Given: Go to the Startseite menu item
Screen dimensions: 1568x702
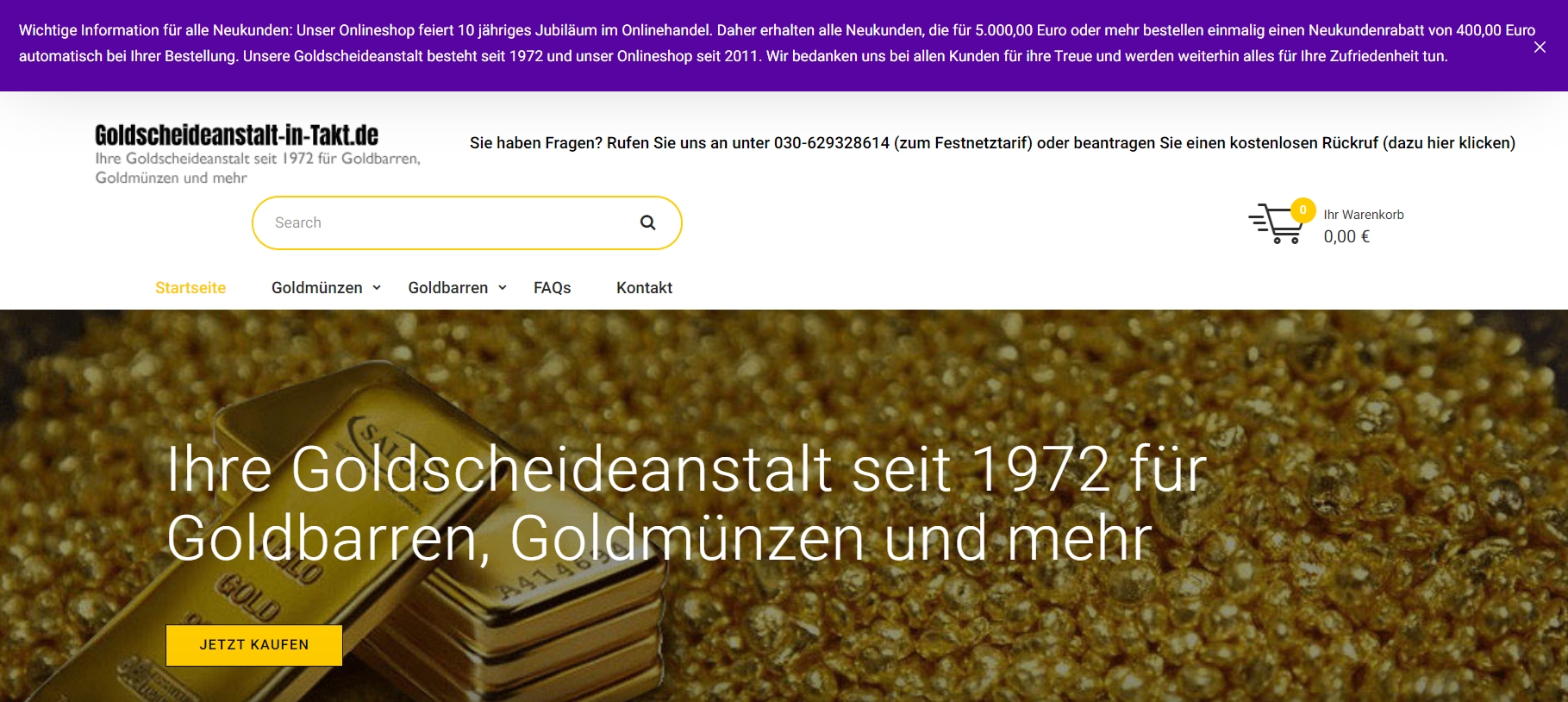Looking at the screenshot, I should click(191, 288).
